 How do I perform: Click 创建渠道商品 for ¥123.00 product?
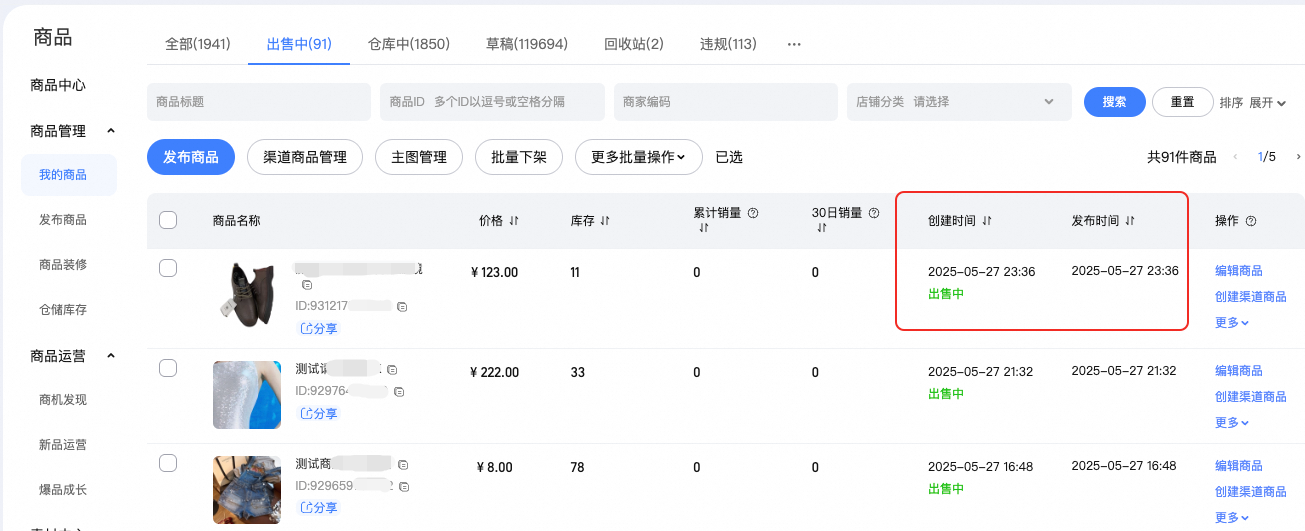point(1250,297)
